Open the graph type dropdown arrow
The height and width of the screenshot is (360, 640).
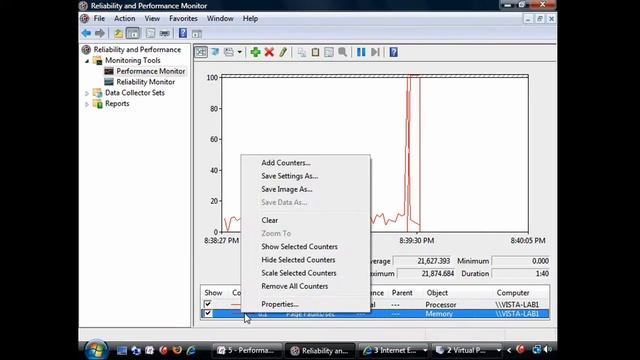(x=240, y=52)
